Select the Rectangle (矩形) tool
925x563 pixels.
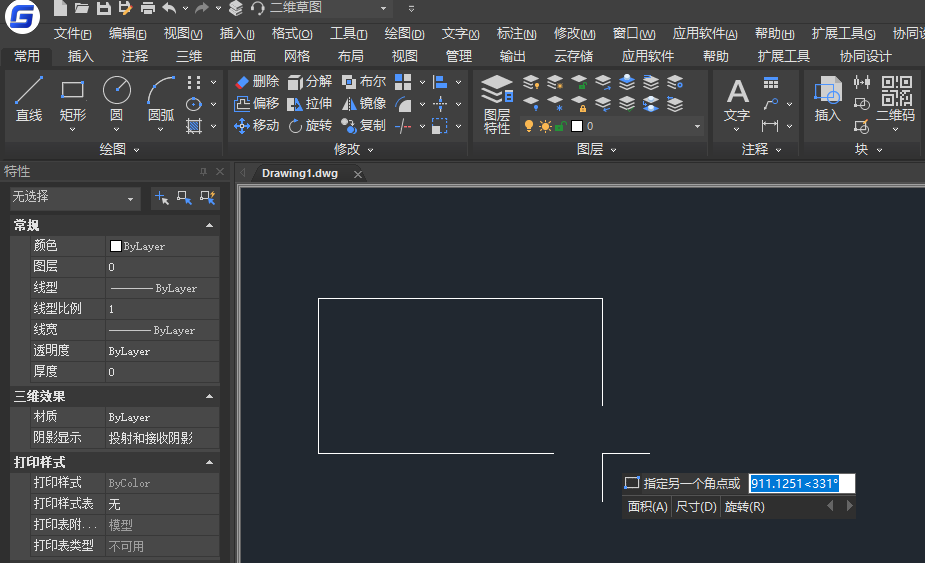tap(73, 99)
